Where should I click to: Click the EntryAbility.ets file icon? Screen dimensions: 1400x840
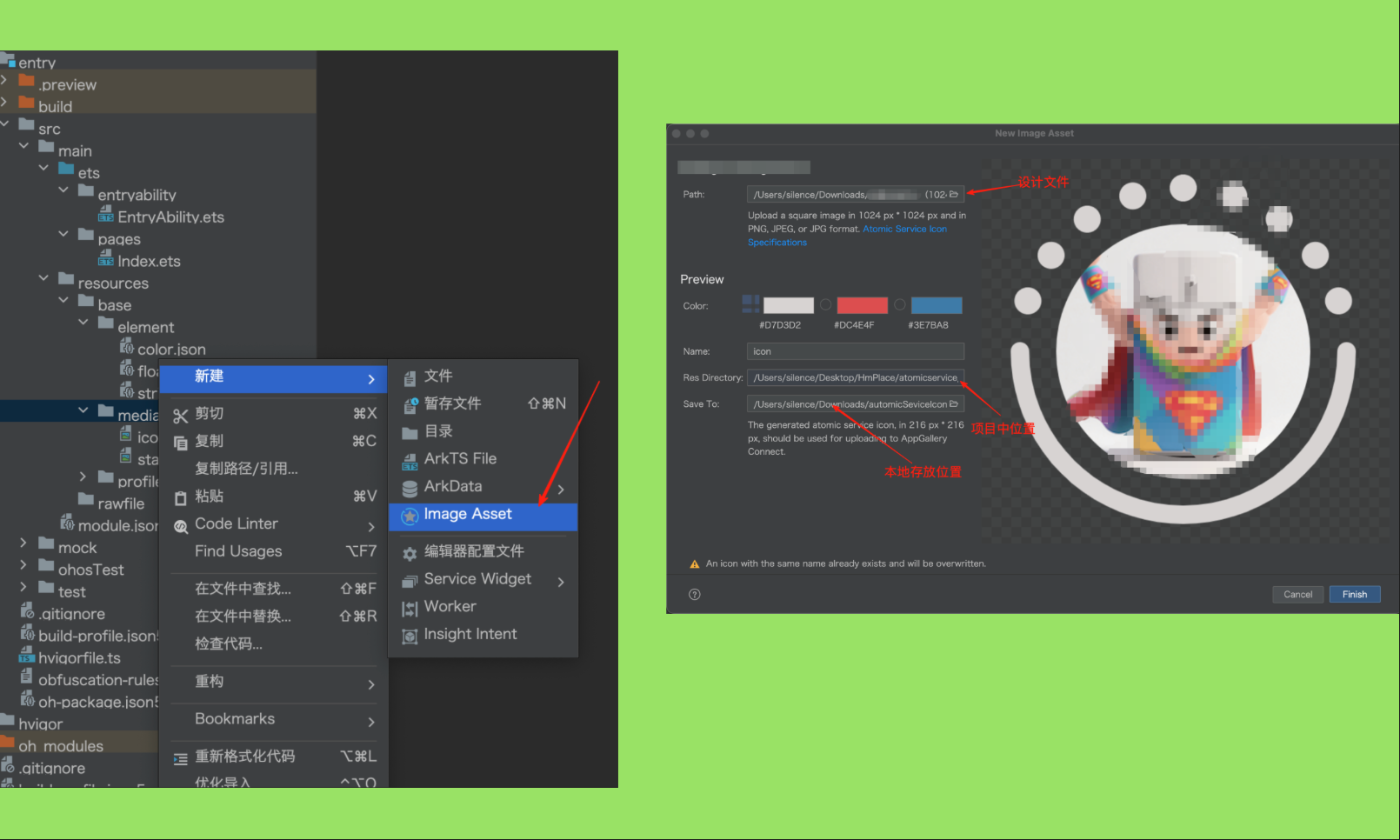(106, 215)
